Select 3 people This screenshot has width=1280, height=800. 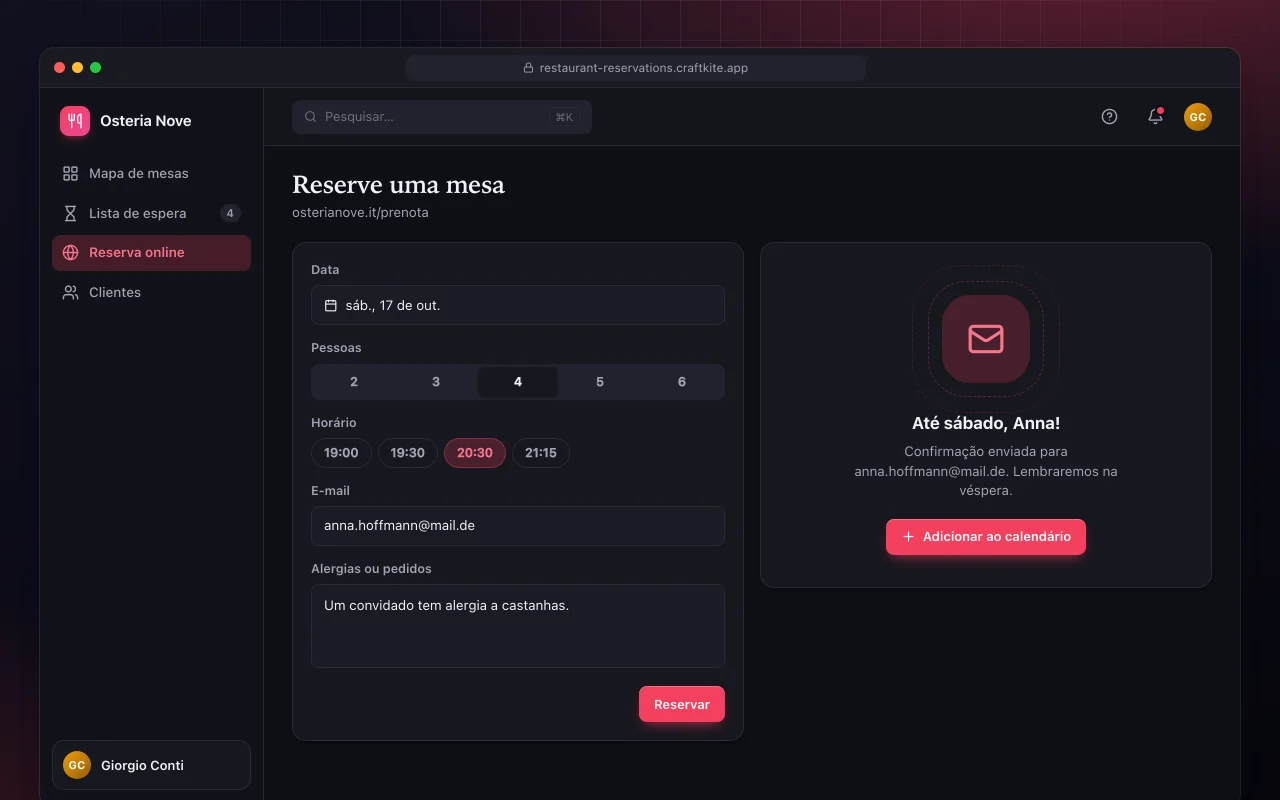436,382
